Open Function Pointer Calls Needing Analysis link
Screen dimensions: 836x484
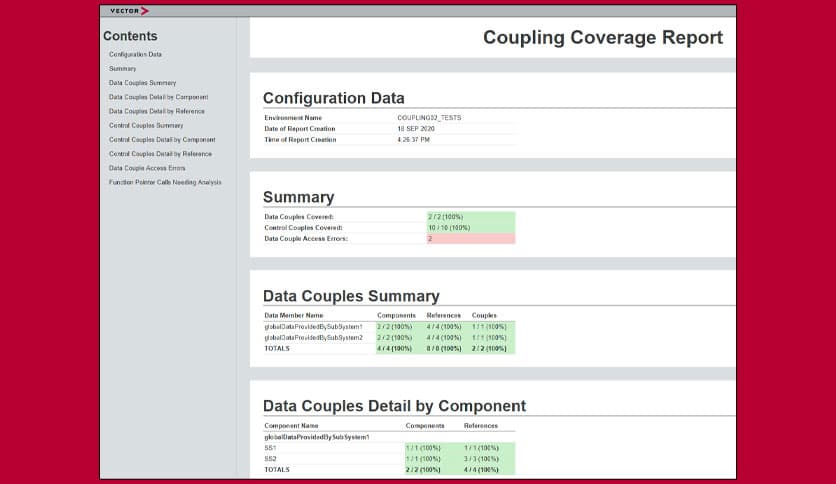click(x=165, y=182)
